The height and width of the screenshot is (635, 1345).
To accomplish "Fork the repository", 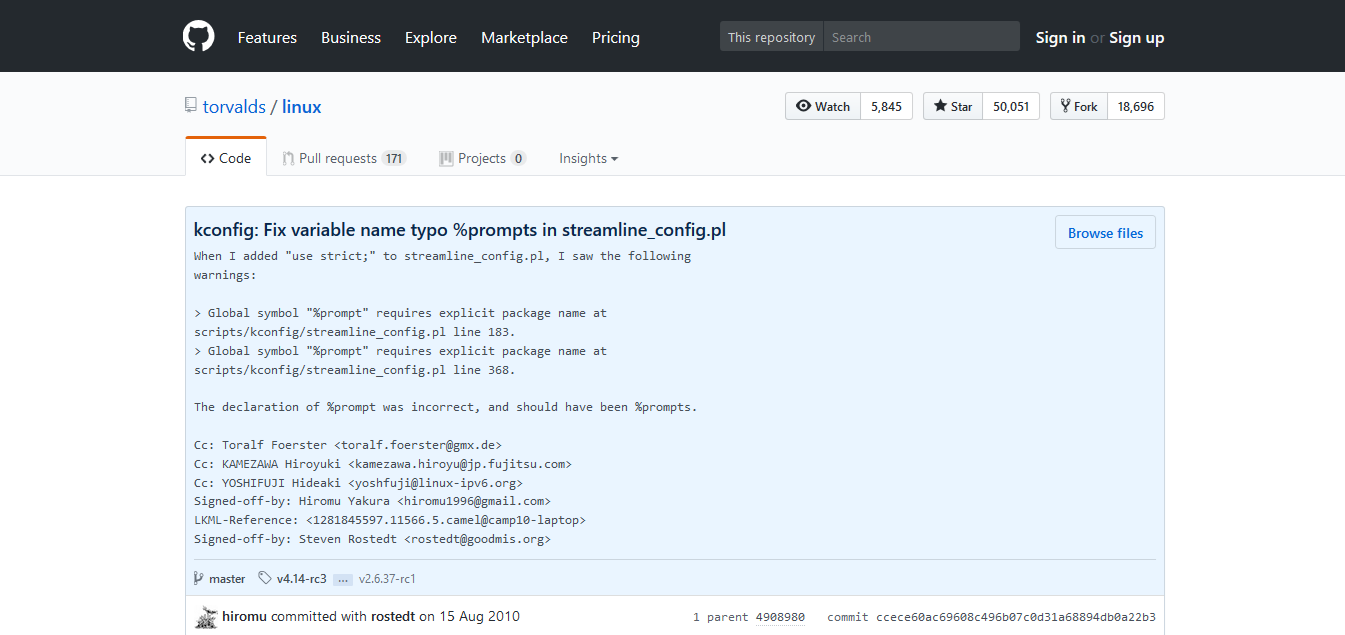I will 1079,106.
